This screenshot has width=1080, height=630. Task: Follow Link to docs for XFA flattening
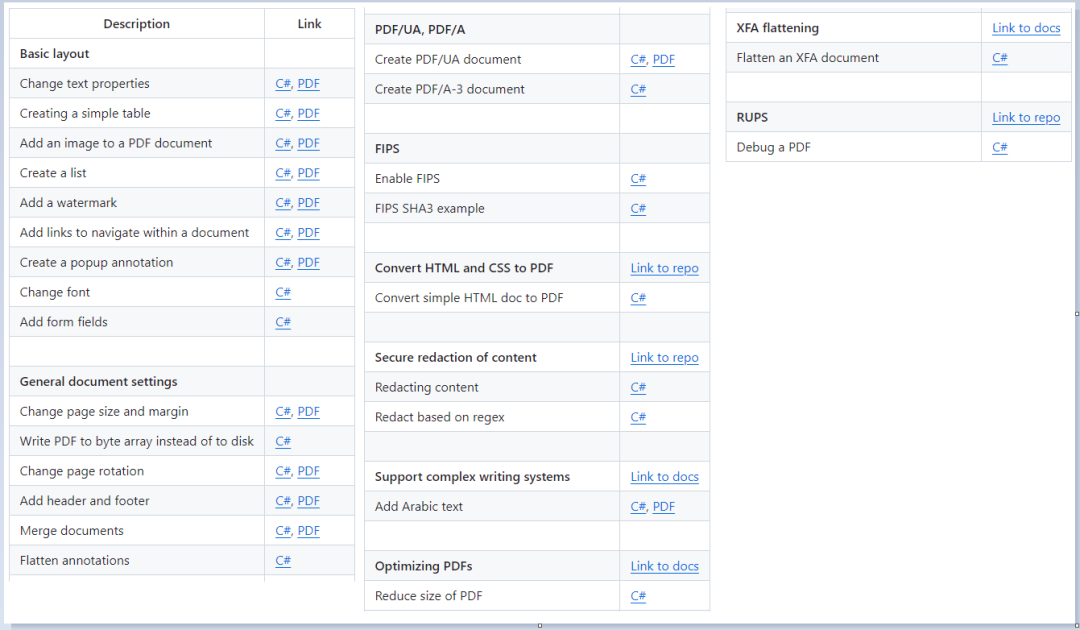(x=1026, y=28)
